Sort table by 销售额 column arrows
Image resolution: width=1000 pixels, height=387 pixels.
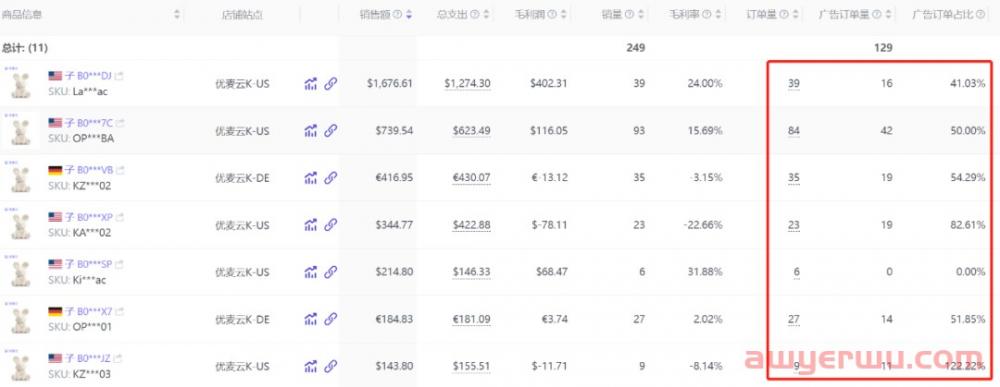point(409,15)
